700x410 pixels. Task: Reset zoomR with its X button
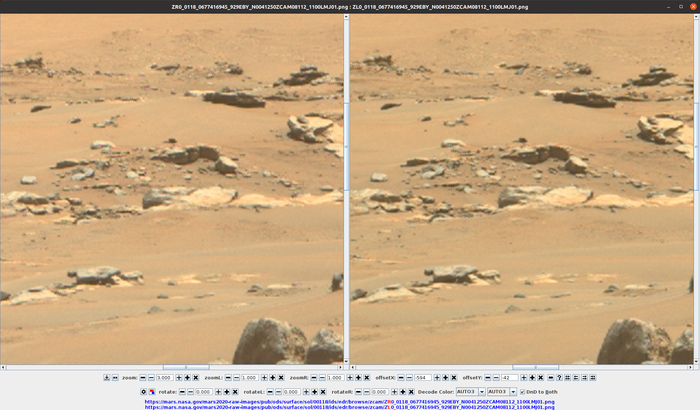[367, 378]
